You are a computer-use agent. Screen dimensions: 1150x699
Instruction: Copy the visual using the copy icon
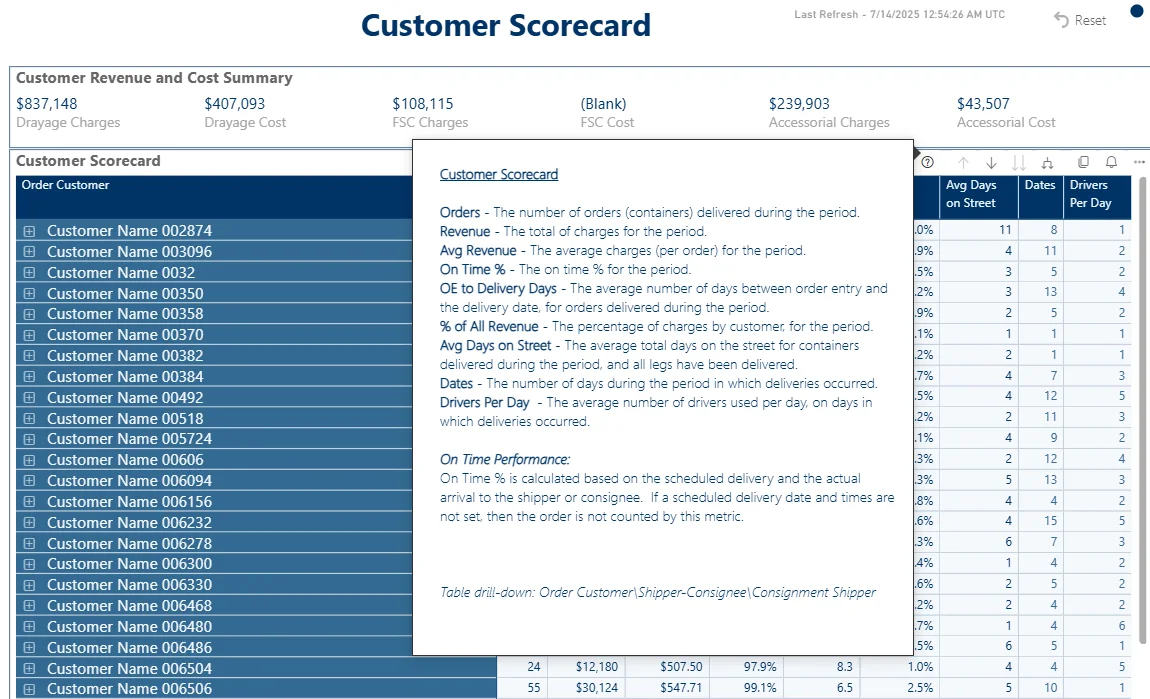tap(1083, 162)
